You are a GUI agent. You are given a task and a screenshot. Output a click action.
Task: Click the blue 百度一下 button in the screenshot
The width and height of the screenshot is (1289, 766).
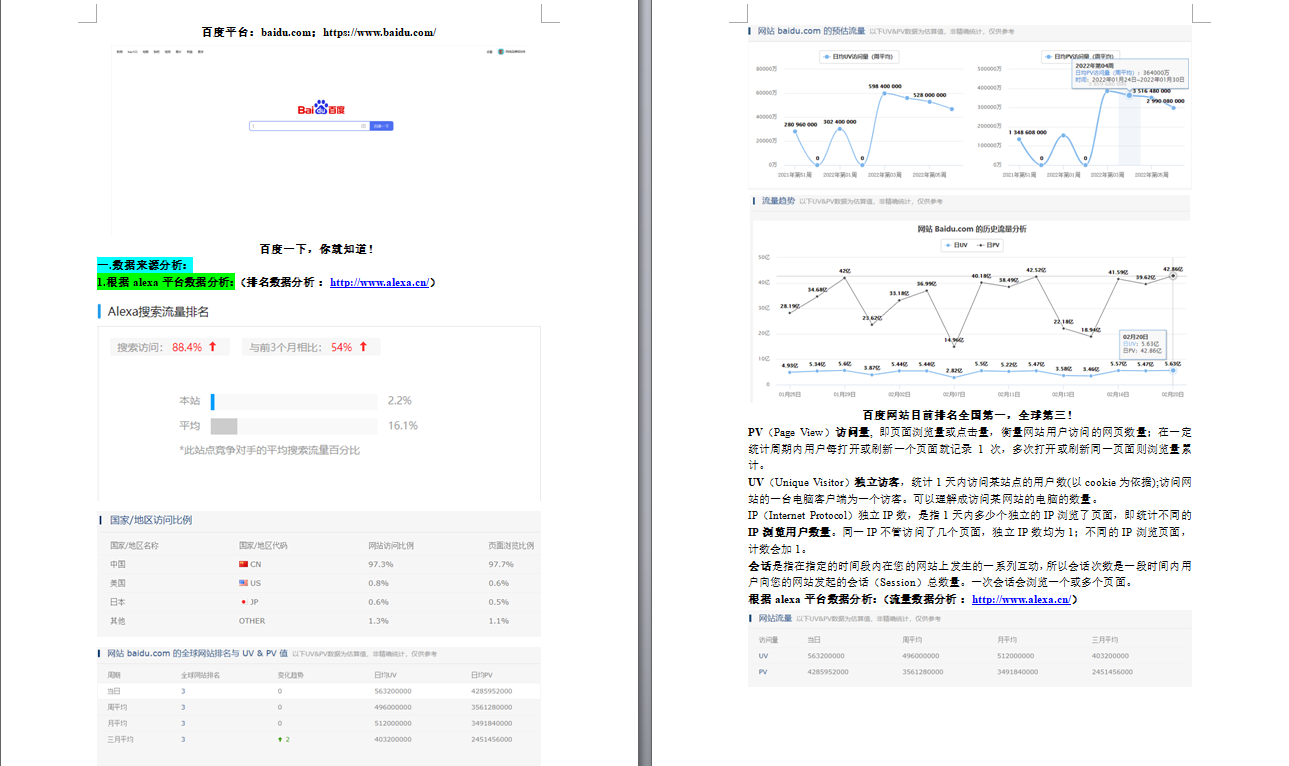(x=381, y=126)
